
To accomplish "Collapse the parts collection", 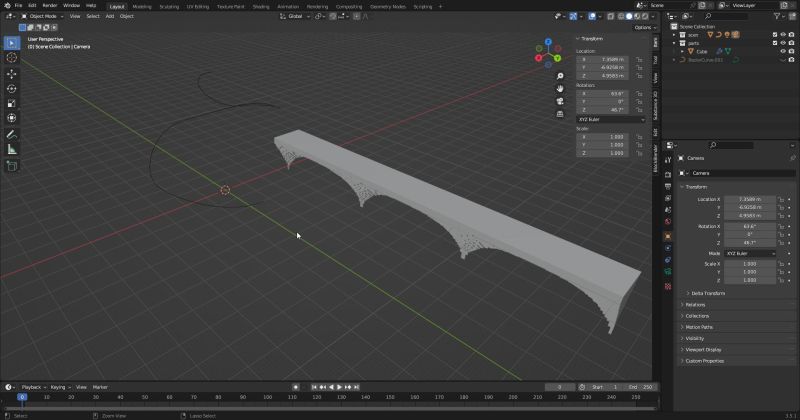I will point(674,43).
